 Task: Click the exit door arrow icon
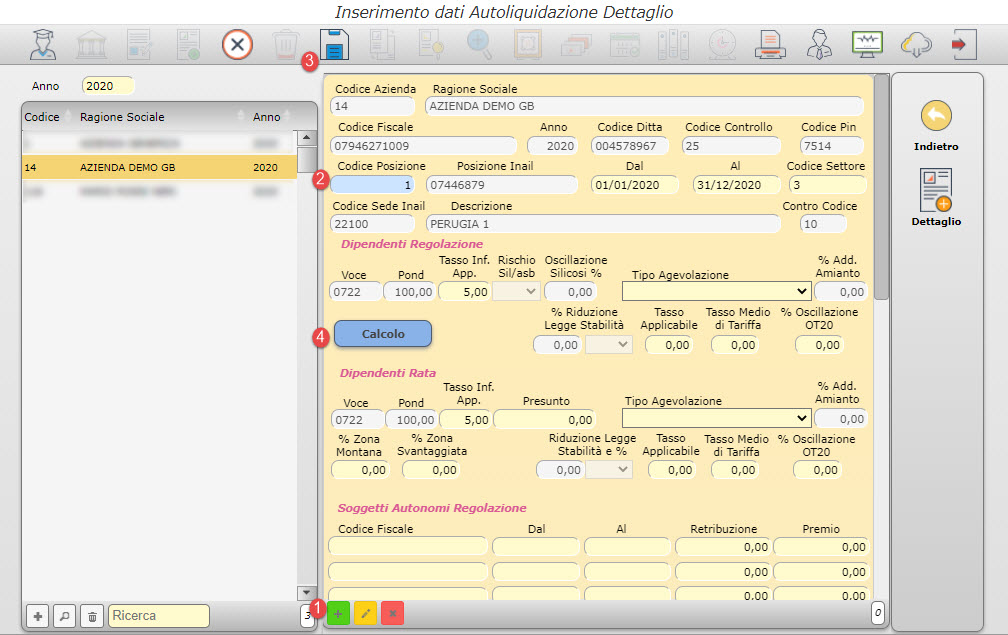pyautogui.click(x=964, y=44)
